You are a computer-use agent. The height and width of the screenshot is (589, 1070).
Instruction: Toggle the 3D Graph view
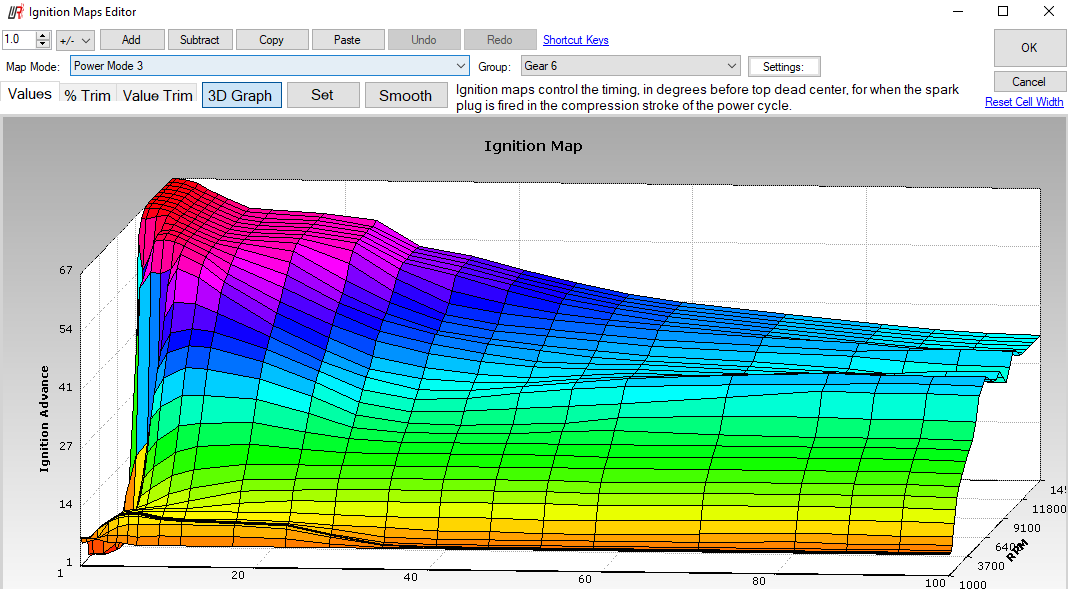click(241, 96)
